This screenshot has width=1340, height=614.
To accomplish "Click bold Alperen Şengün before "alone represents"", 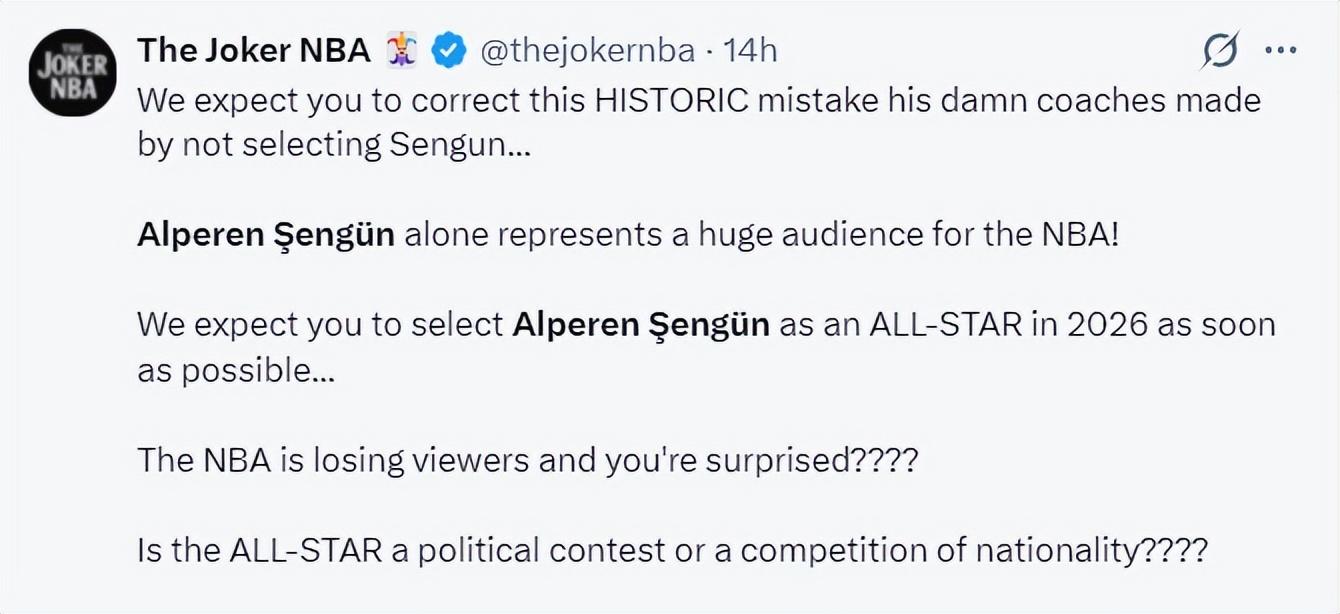I will (266, 234).
